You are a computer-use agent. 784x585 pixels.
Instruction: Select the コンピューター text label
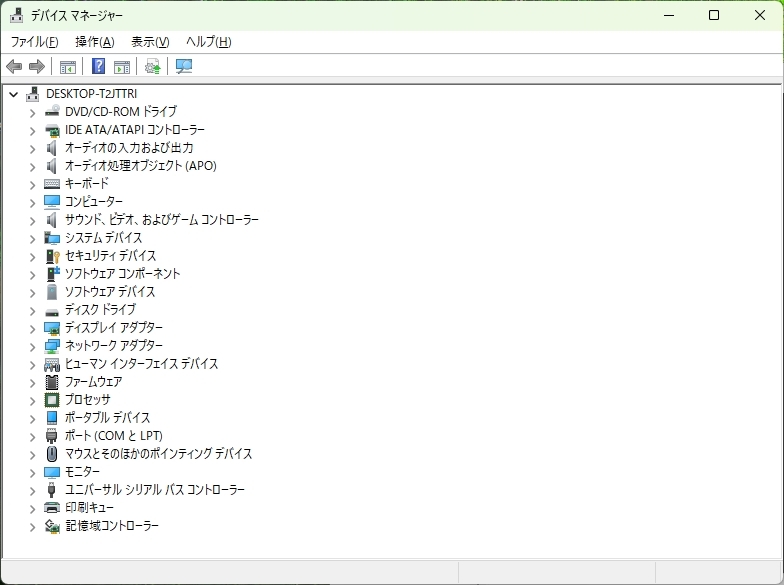[x=94, y=202]
